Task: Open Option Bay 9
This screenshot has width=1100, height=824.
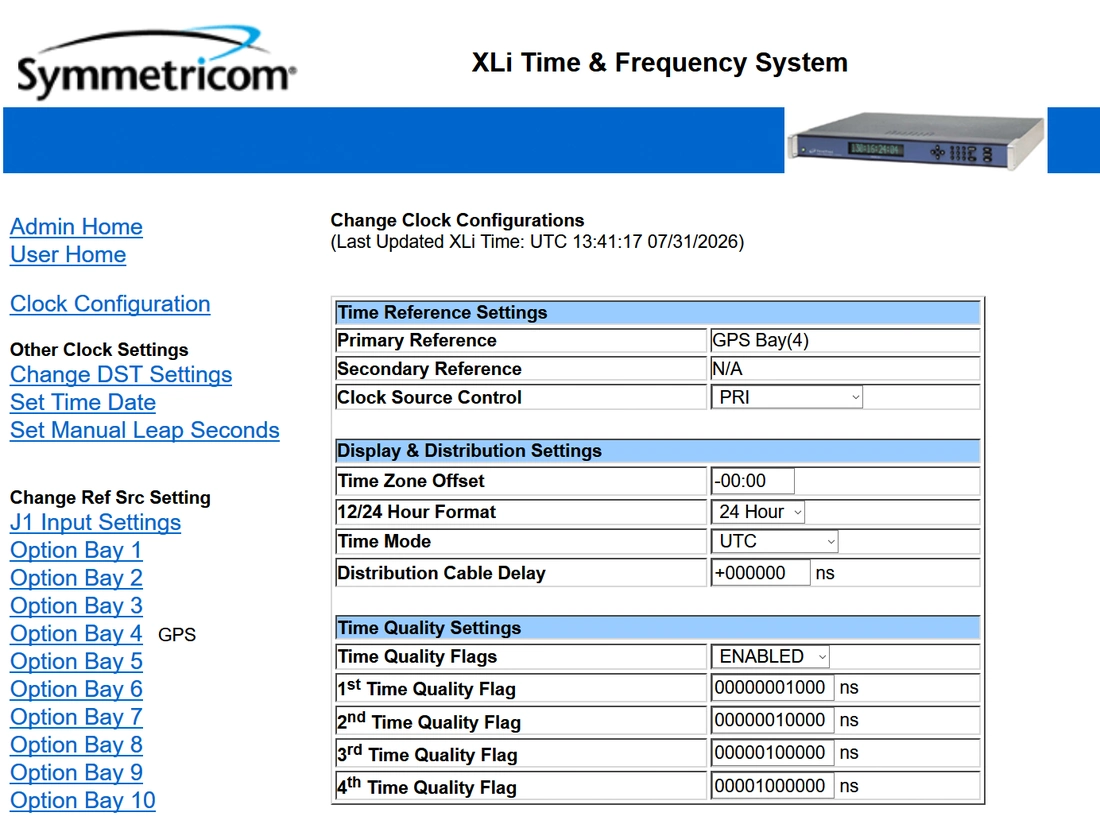Action: pos(76,773)
